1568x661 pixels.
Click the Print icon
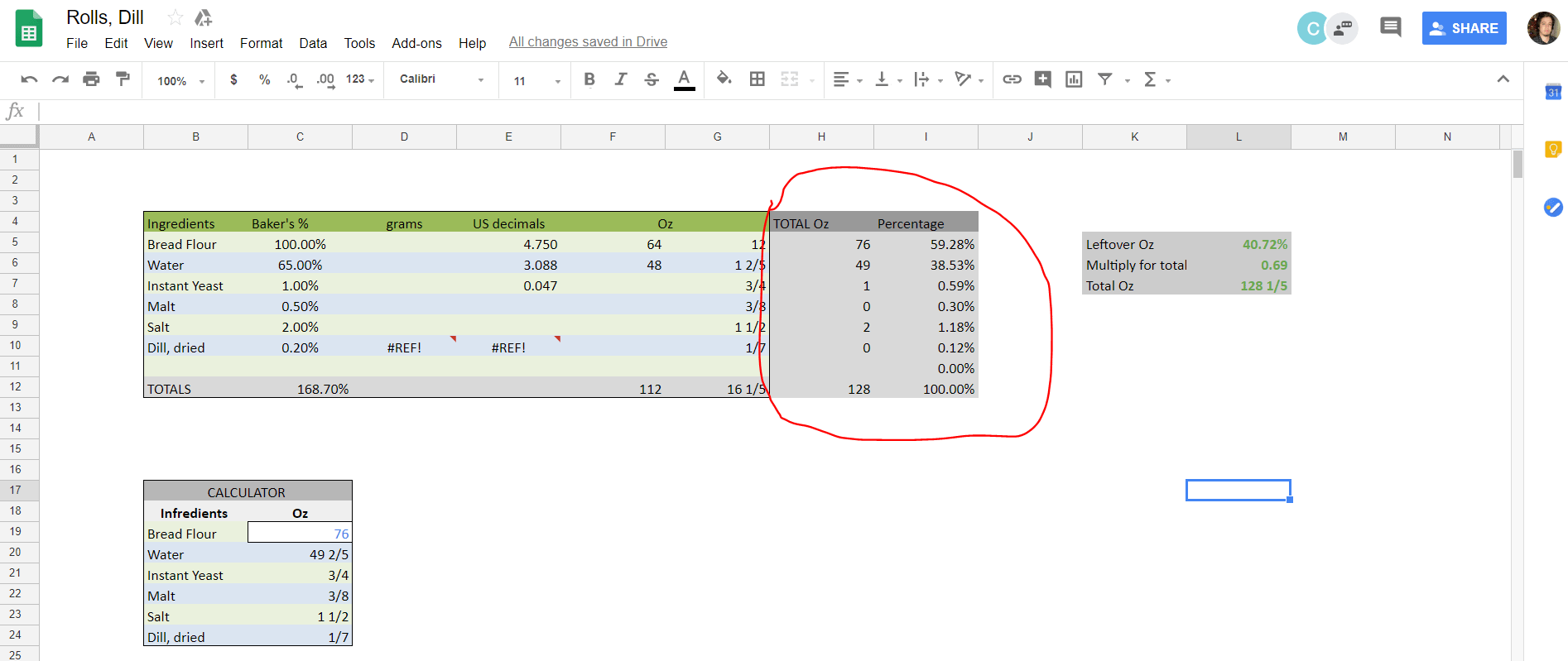pos(91,79)
